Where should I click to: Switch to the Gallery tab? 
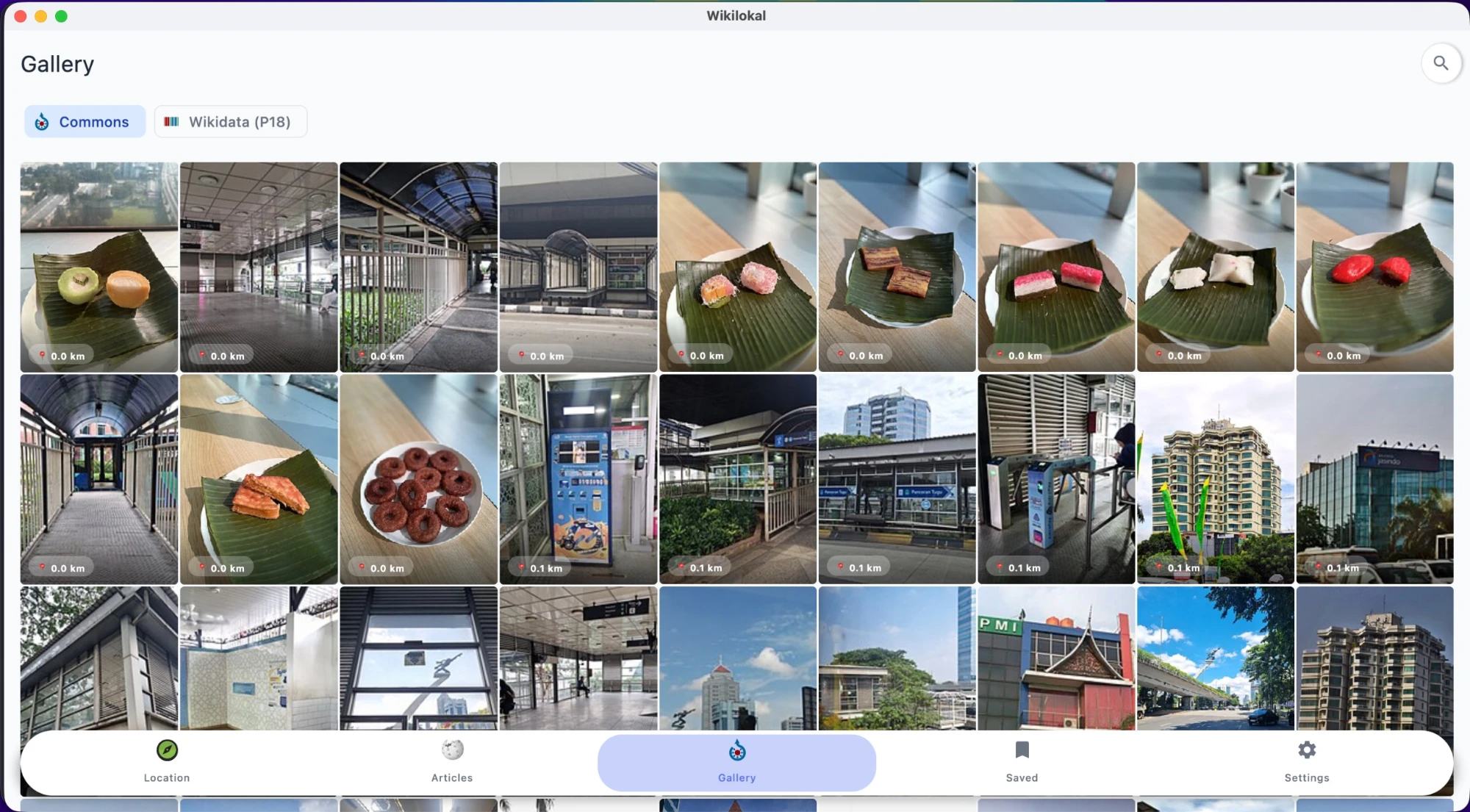736,763
